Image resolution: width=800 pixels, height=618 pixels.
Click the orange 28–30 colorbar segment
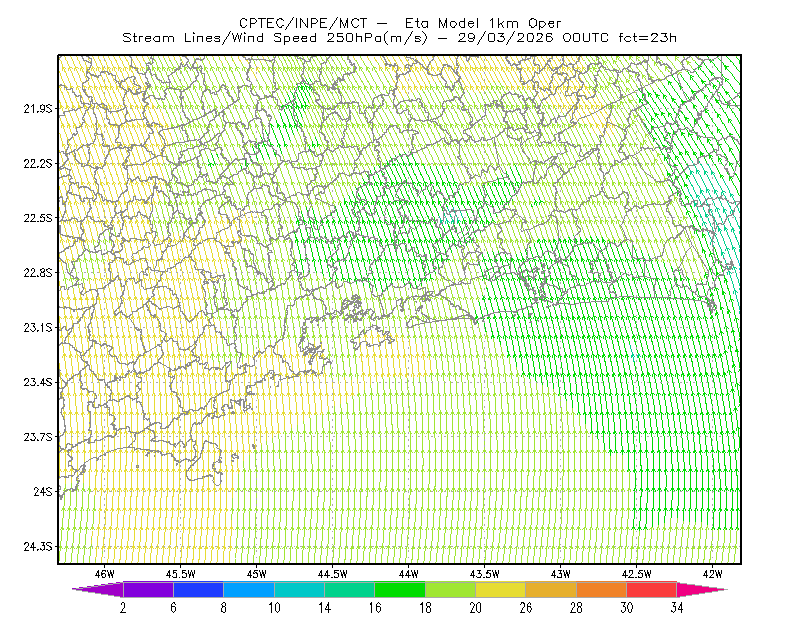pyautogui.click(x=601, y=589)
